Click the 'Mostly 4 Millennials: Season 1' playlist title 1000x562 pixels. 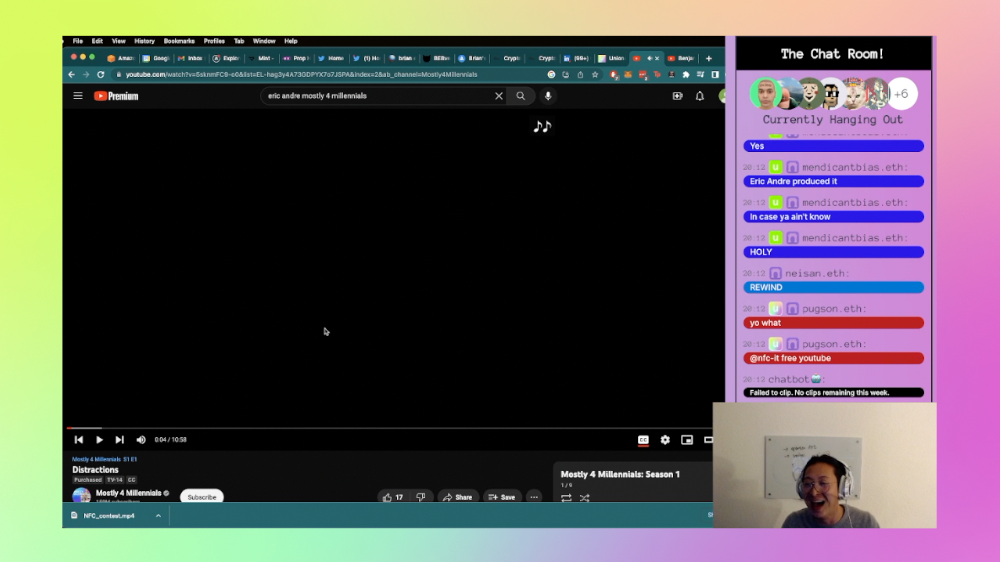pyautogui.click(x=621, y=475)
